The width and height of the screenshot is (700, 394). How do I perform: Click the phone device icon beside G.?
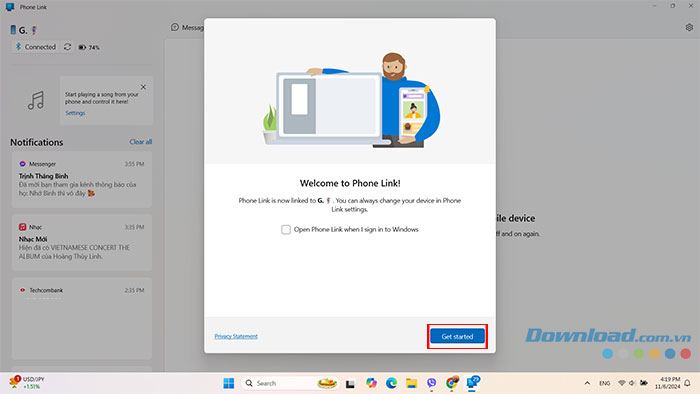[x=13, y=30]
